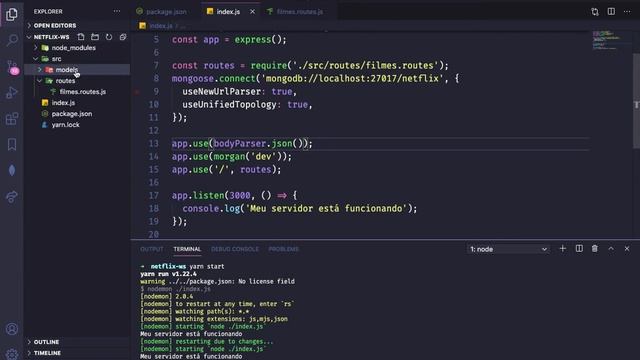Collapse all folders in explorer

click(x=123, y=37)
